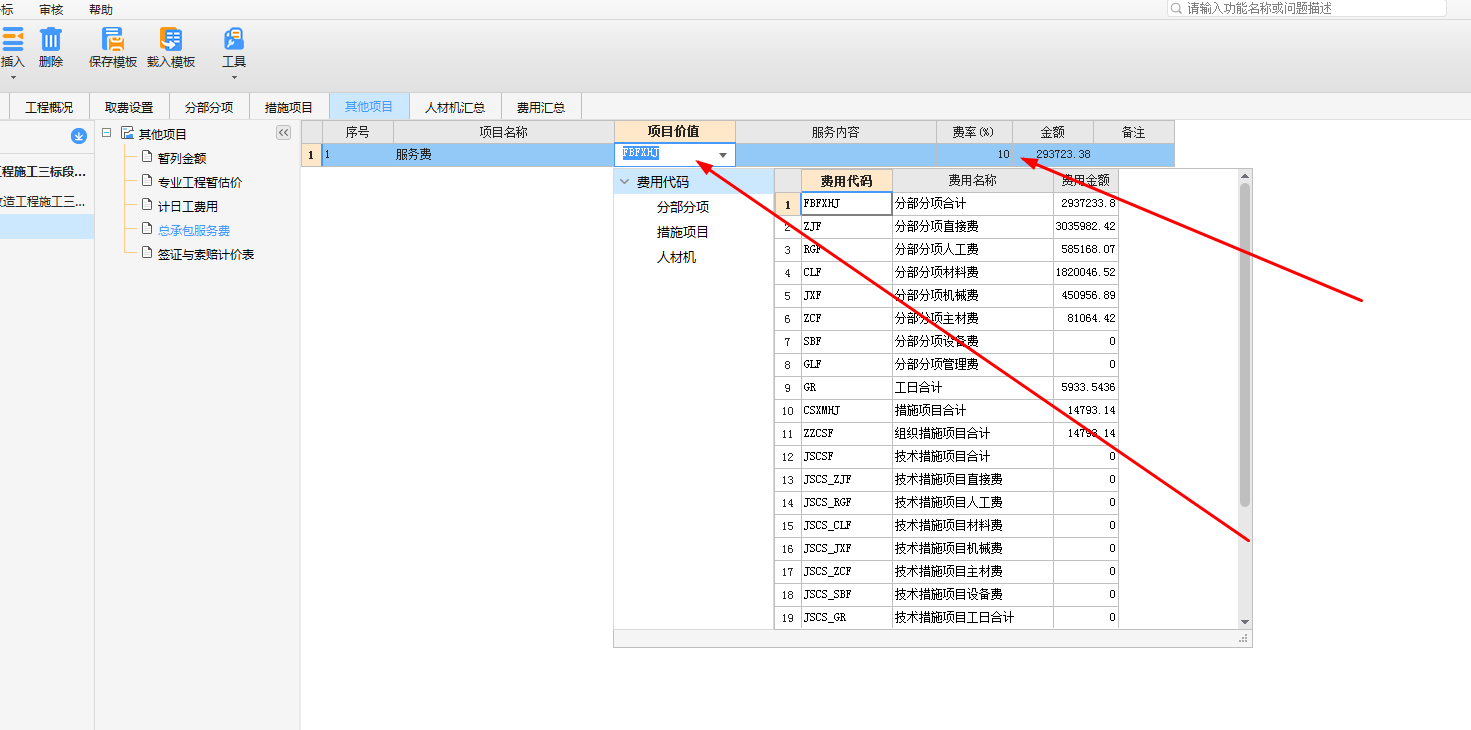Select 专业工程暂估价 in the tree
Screen dimensions: 1471x730
(x=200, y=182)
